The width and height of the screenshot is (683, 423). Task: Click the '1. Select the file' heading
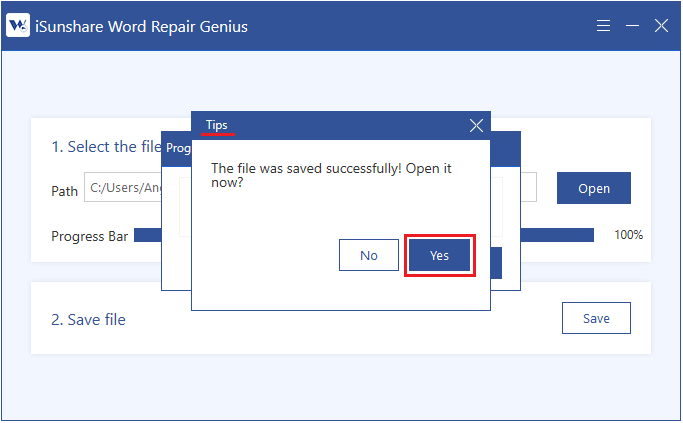pos(106,147)
